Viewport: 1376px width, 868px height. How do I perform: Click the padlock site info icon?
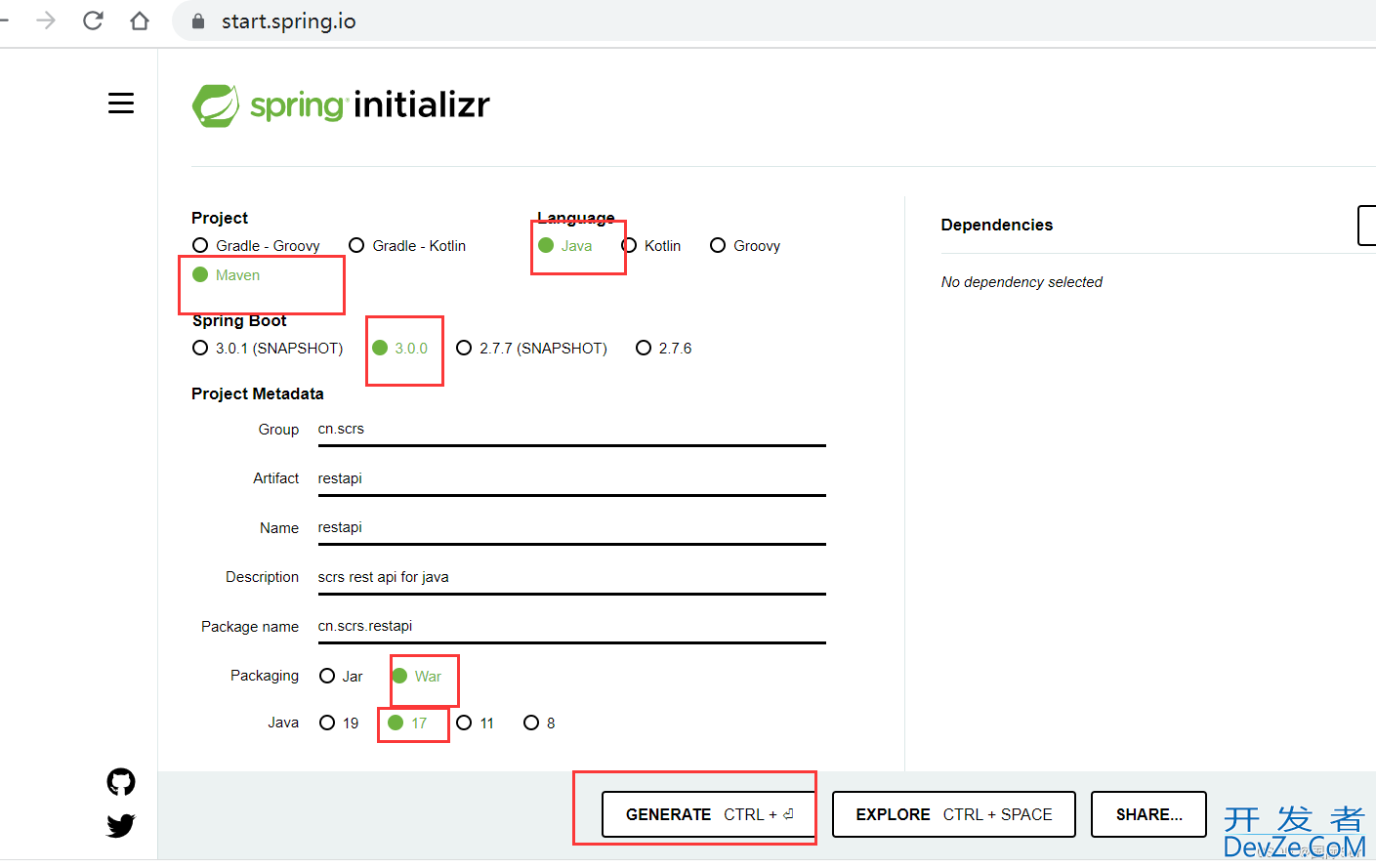click(x=198, y=21)
